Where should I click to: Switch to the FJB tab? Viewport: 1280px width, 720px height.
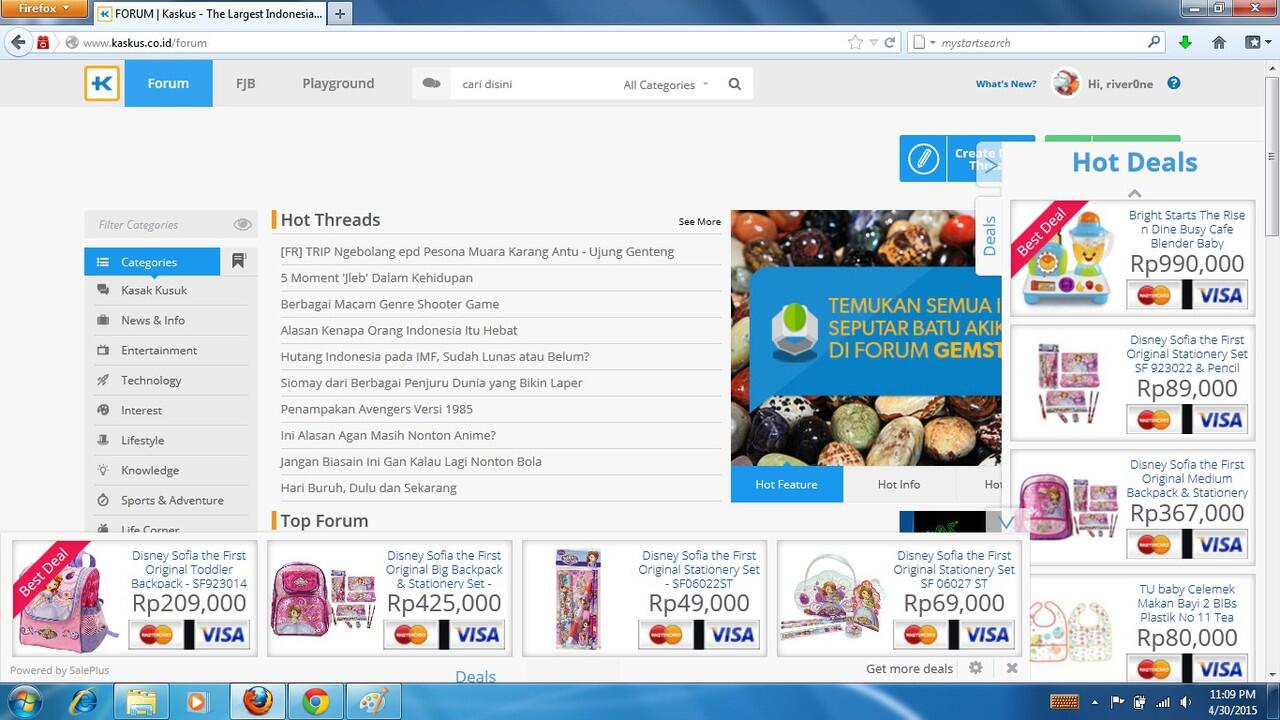(x=245, y=83)
